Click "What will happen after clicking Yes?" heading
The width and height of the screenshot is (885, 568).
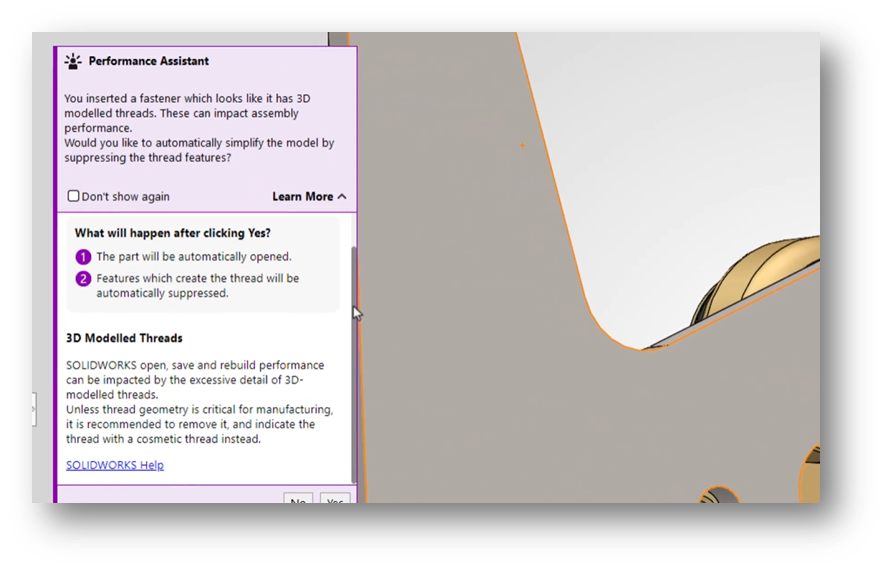[173, 233]
